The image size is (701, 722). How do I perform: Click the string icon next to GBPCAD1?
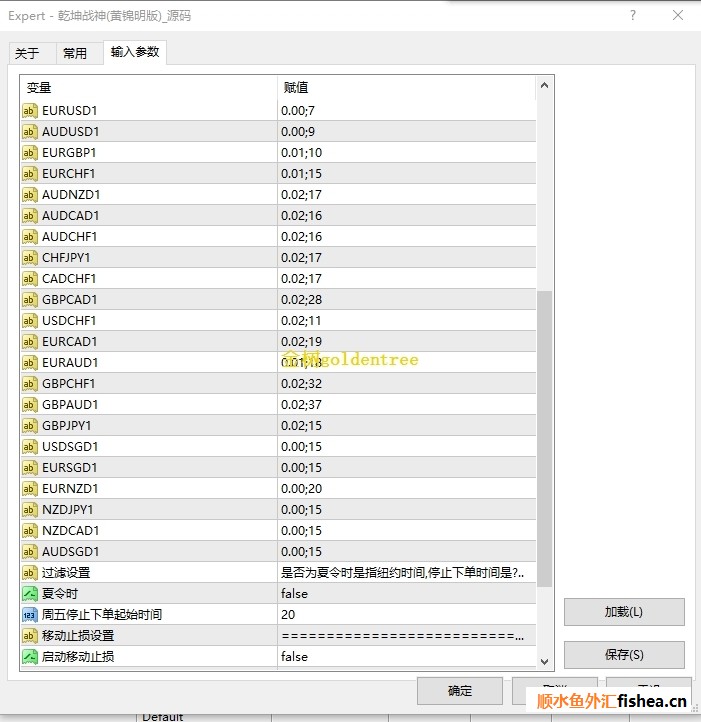coord(30,300)
